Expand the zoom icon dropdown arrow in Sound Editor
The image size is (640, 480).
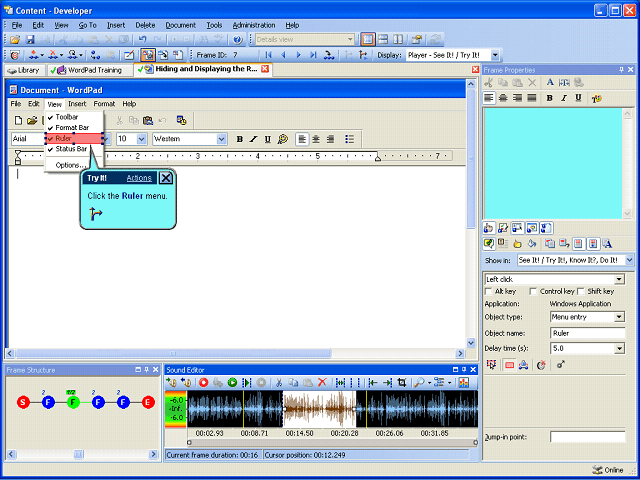pos(429,383)
